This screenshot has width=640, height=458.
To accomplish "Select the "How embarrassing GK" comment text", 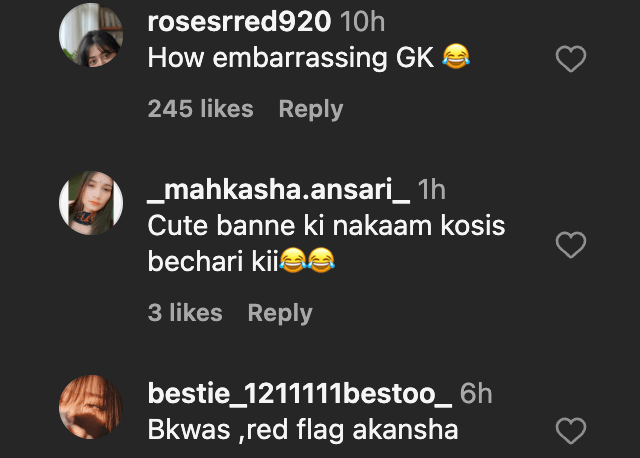I will (x=291, y=58).
